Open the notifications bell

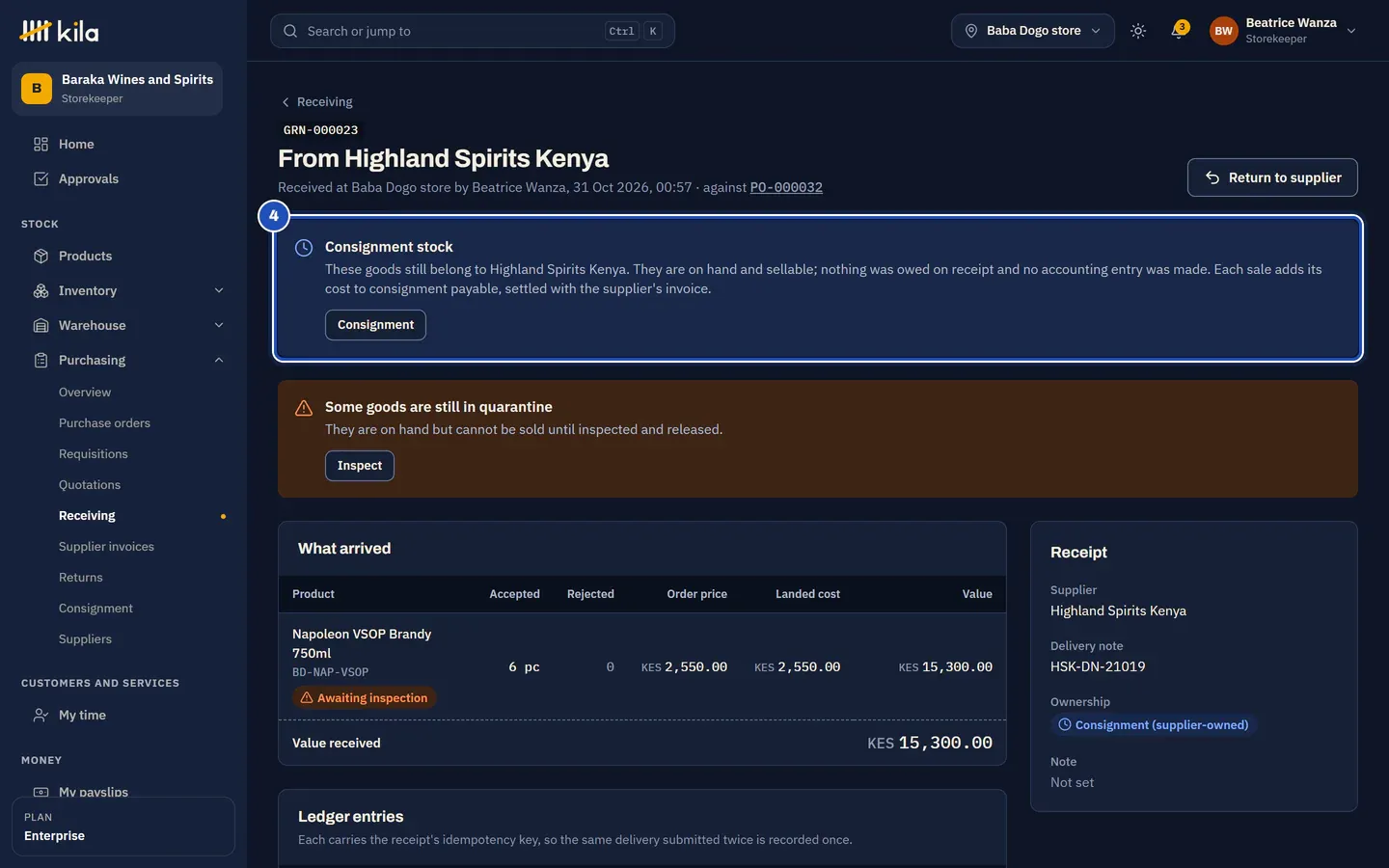click(x=1178, y=31)
